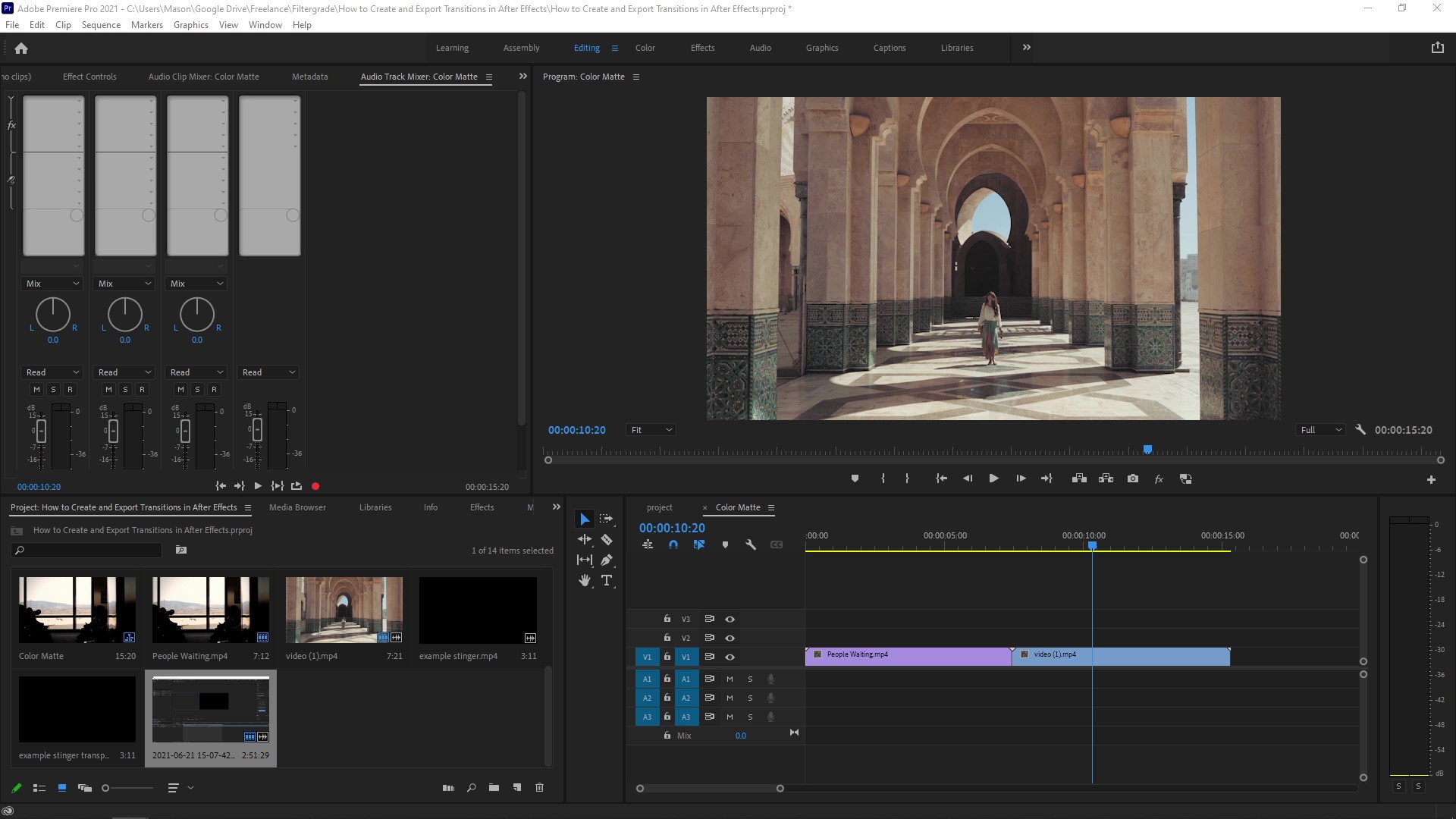Drag the Mix volume slider for Master track

[x=257, y=430]
